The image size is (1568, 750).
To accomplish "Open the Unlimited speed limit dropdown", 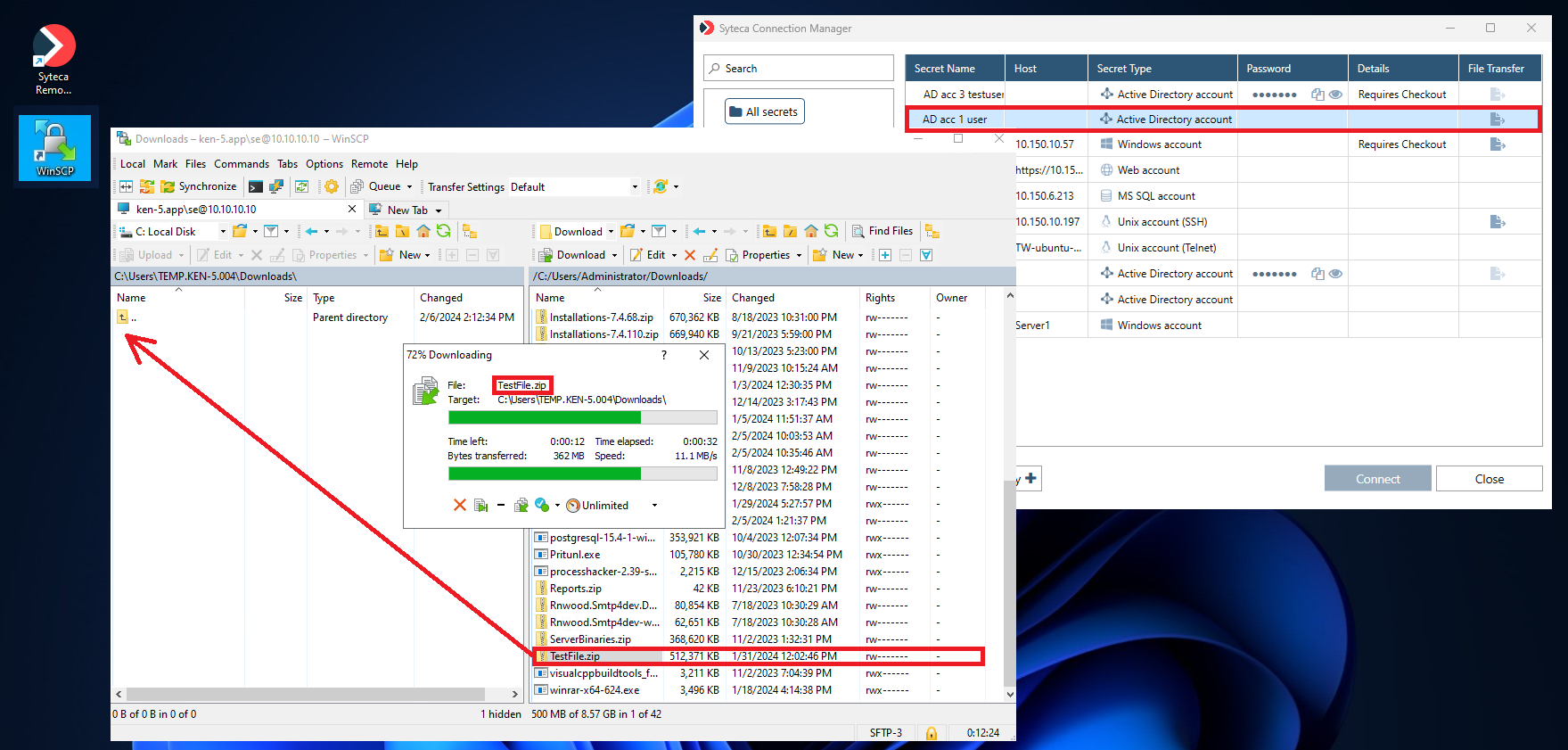I will 654,506.
